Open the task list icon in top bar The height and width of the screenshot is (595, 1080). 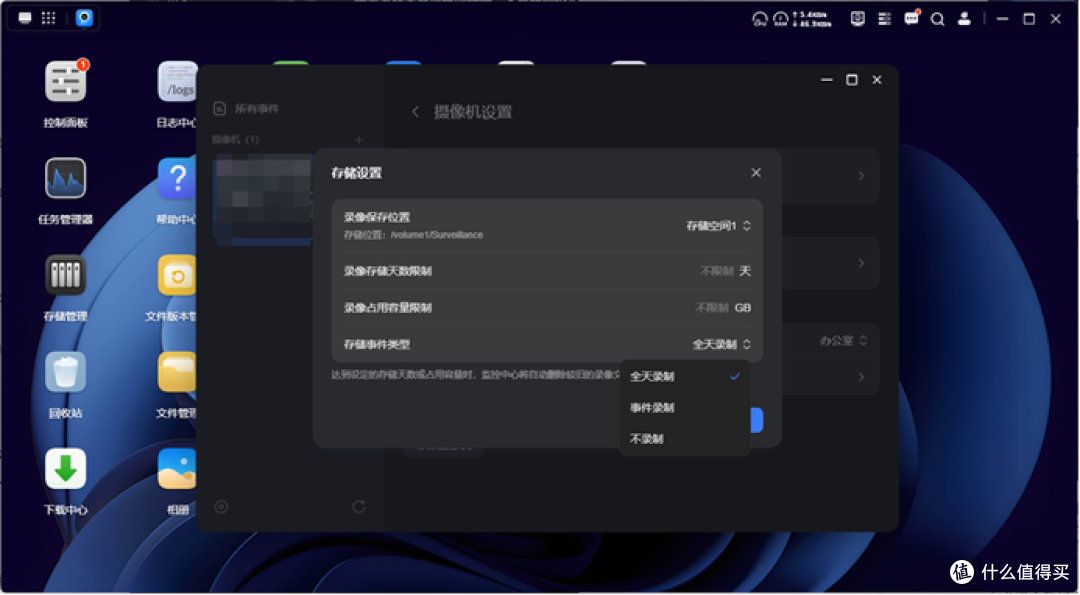[x=884, y=19]
